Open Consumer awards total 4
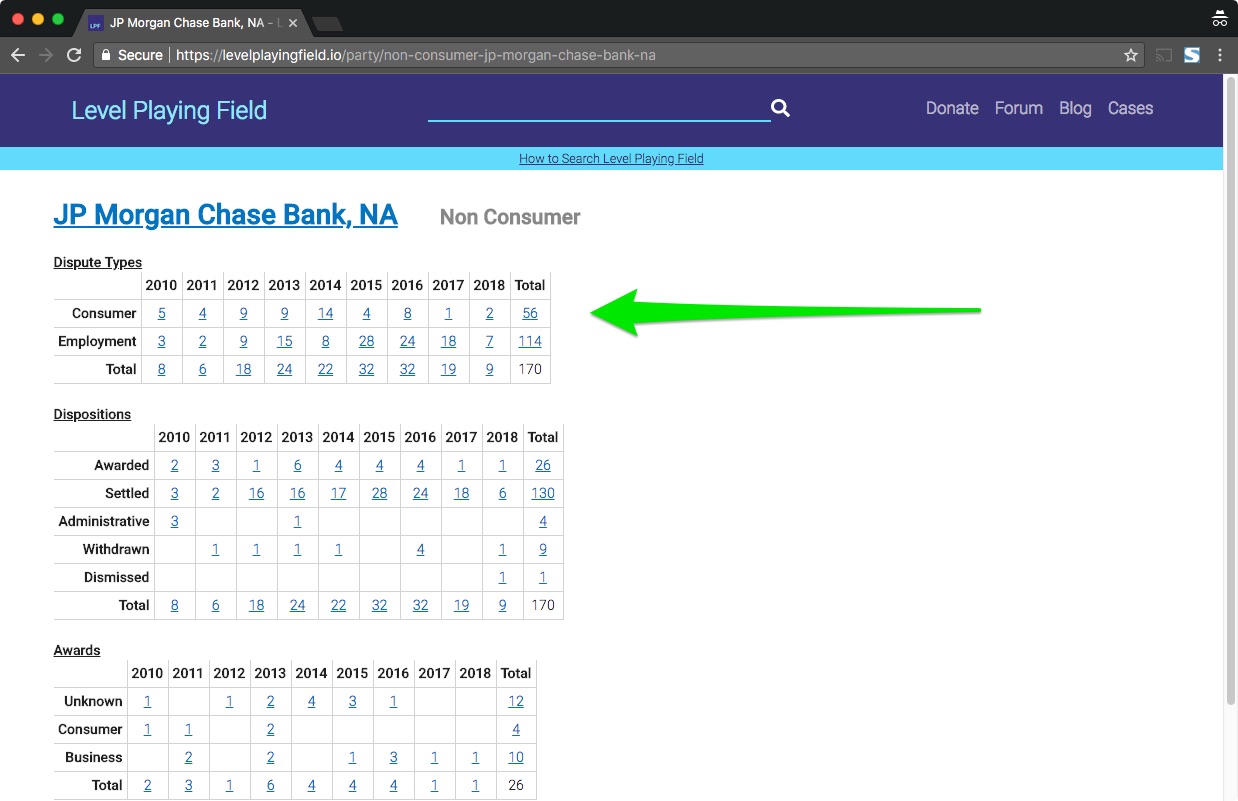This screenshot has height=801, width=1238. 516,729
